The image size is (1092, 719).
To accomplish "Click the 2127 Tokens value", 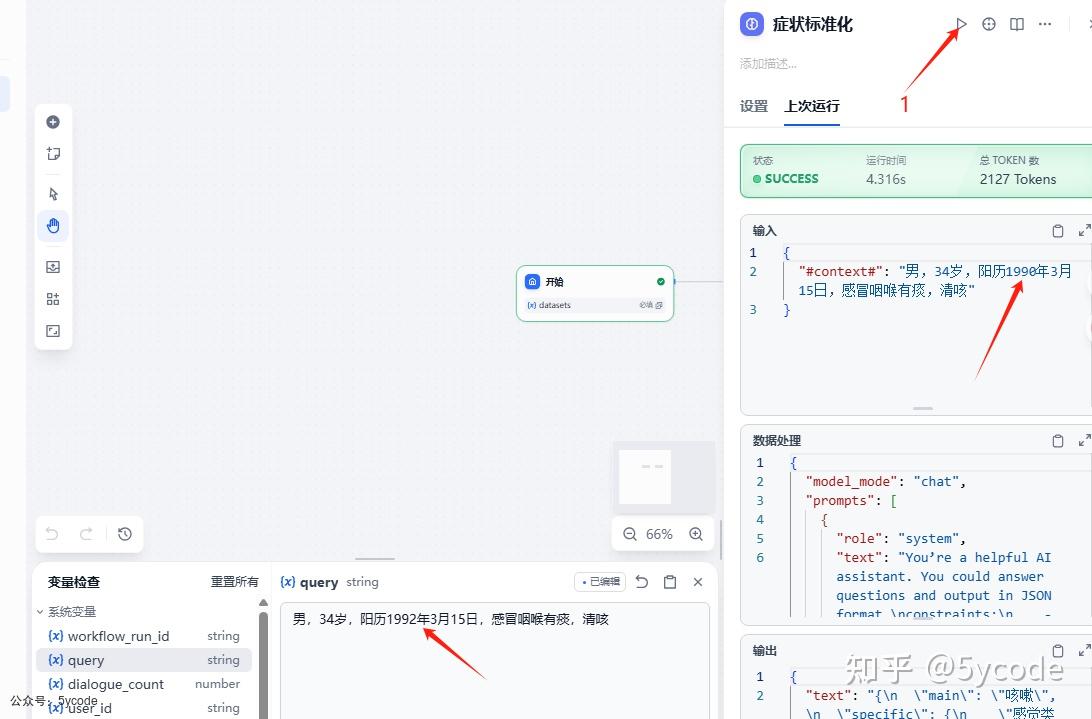I will 1017,179.
